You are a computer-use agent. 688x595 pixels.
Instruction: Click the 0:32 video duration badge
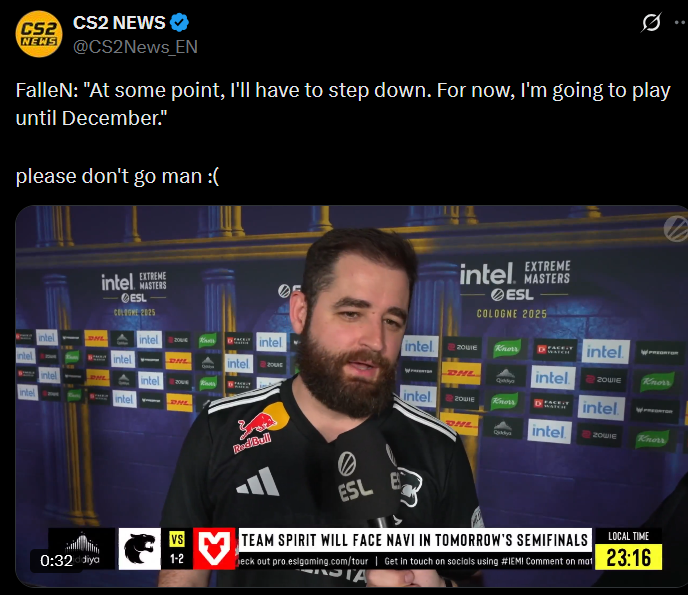point(56,560)
